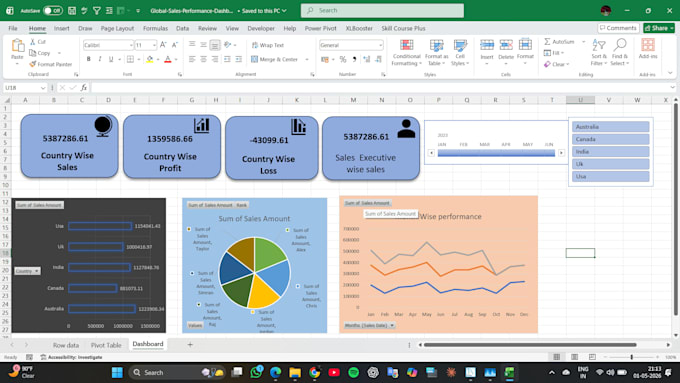This screenshot has width=680, height=383.
Task: Select Page Layout view in status bar
Action: (x=574, y=357)
